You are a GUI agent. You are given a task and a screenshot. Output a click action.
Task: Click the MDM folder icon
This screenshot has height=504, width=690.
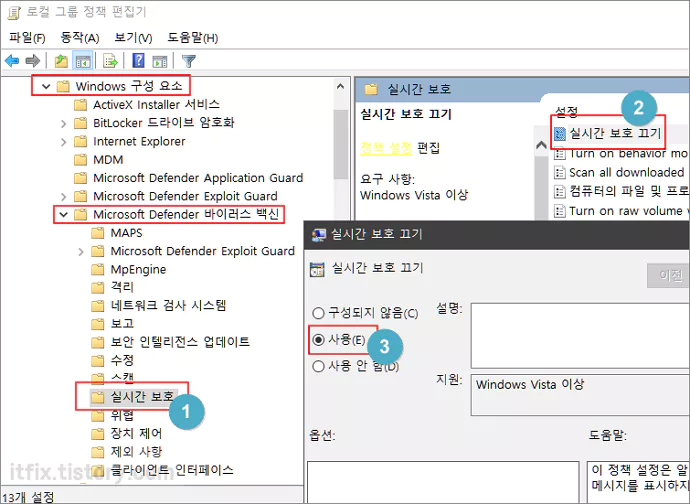click(x=80, y=160)
